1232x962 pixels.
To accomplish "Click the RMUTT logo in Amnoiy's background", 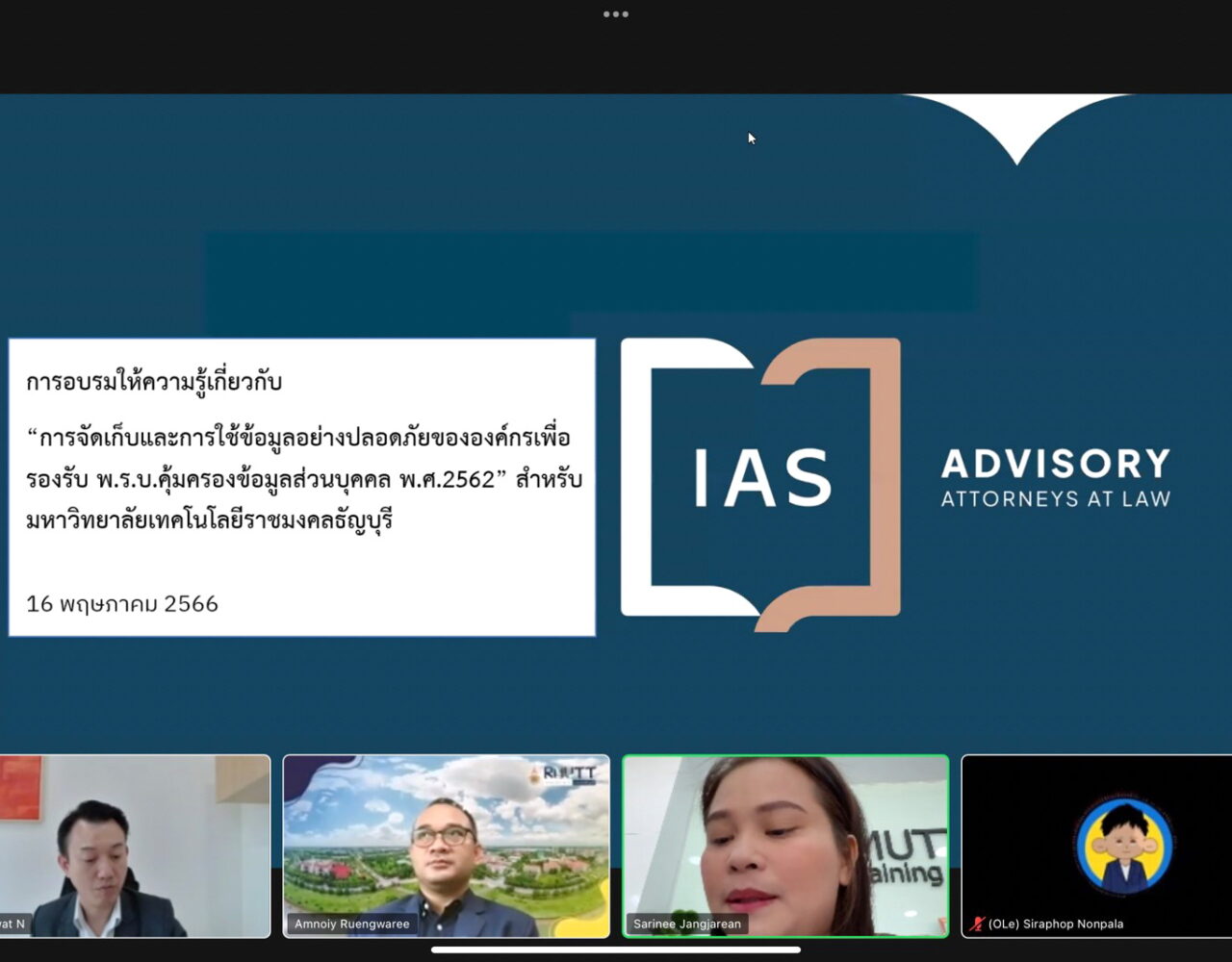I will (563, 775).
